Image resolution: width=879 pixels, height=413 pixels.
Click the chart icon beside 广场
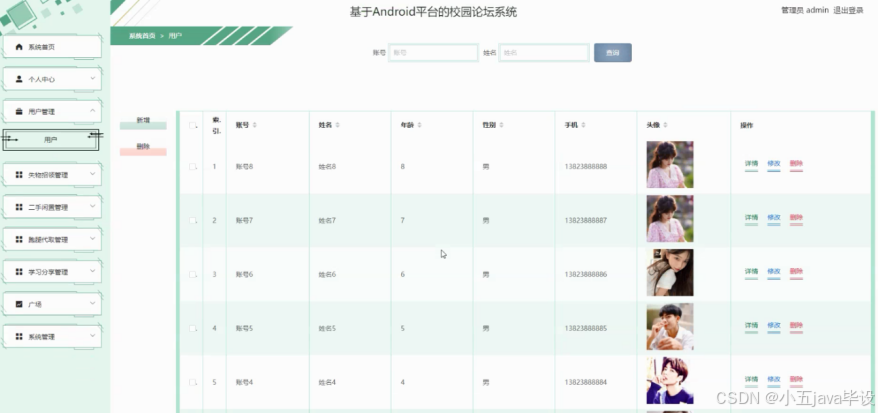pos(19,304)
